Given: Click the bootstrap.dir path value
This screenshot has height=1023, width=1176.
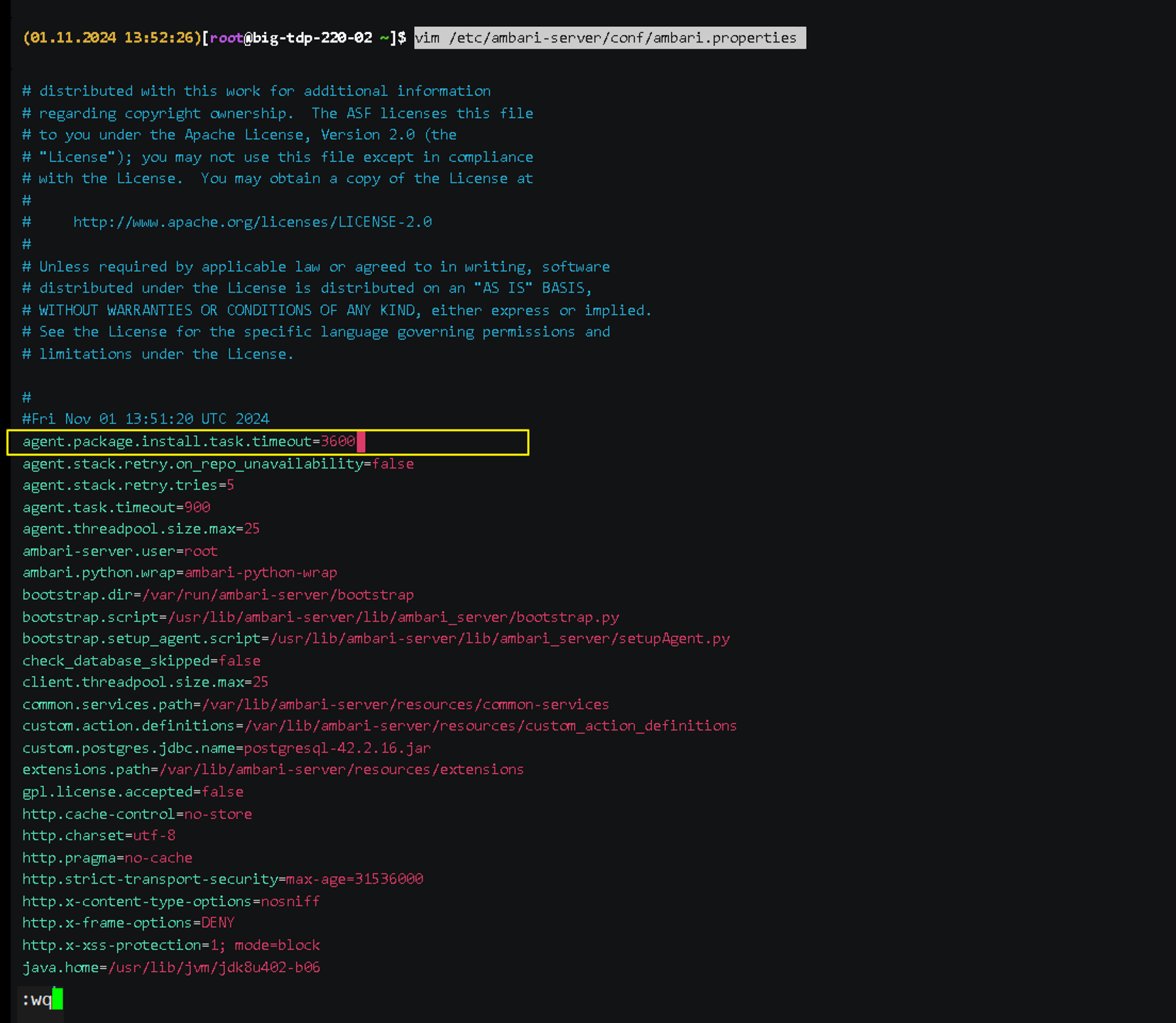Looking at the screenshot, I should [278, 595].
